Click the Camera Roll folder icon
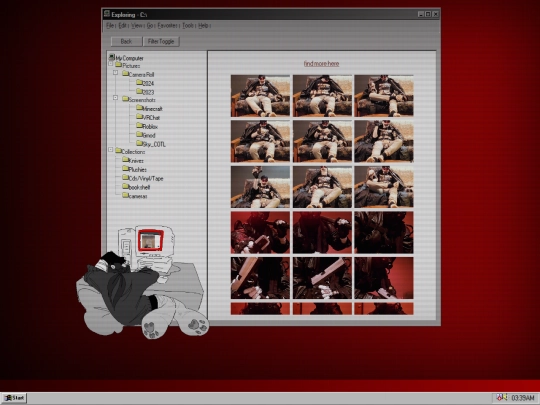This screenshot has height=405, width=540. [x=125, y=74]
